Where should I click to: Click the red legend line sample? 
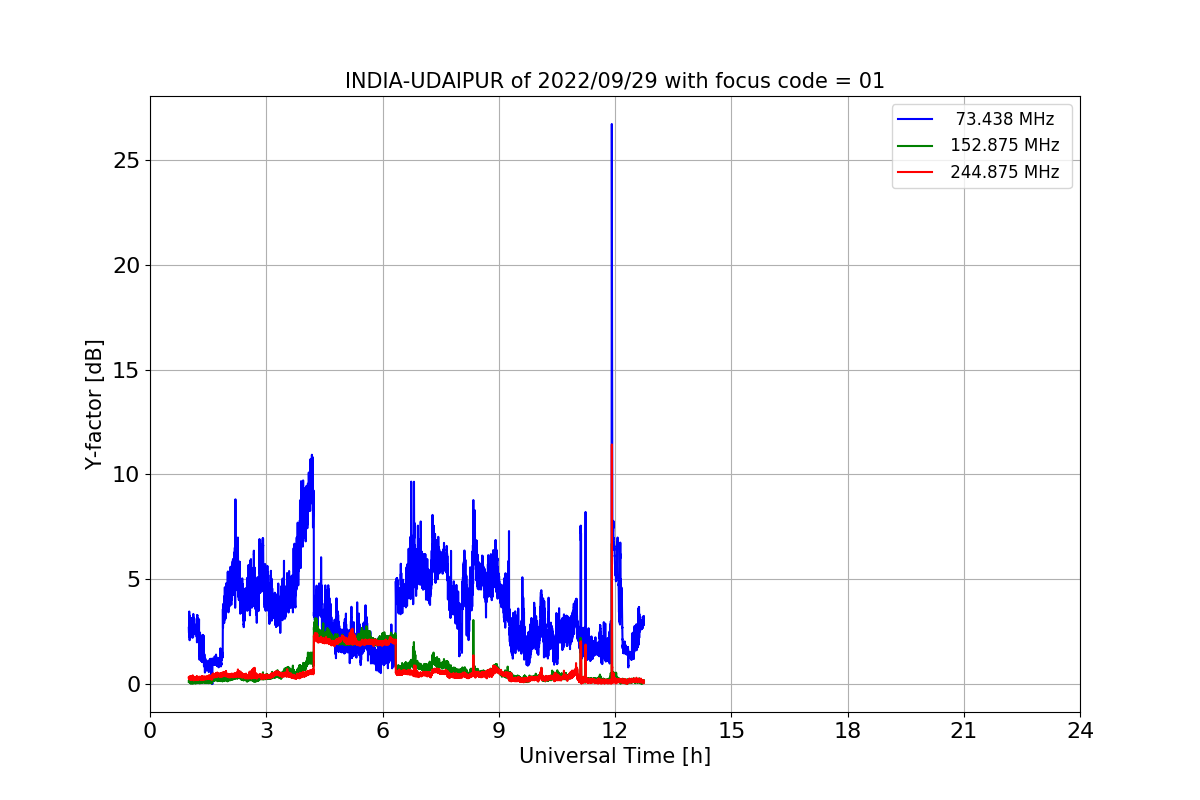(915, 172)
